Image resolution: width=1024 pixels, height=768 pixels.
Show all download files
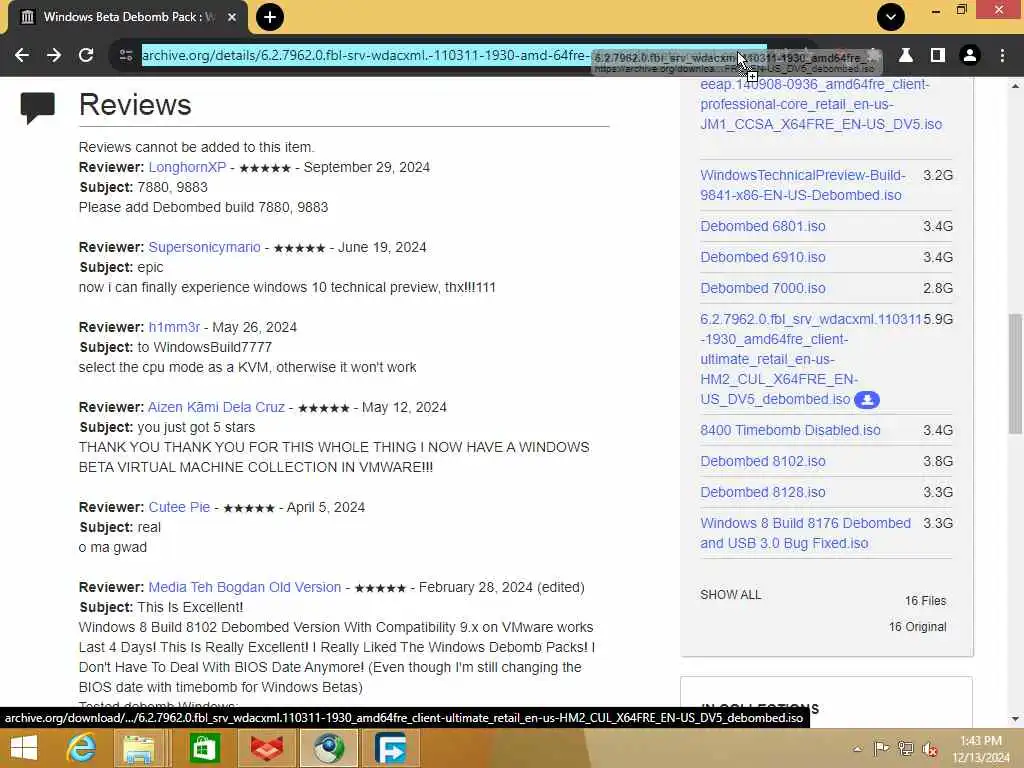pyautogui.click(x=730, y=595)
